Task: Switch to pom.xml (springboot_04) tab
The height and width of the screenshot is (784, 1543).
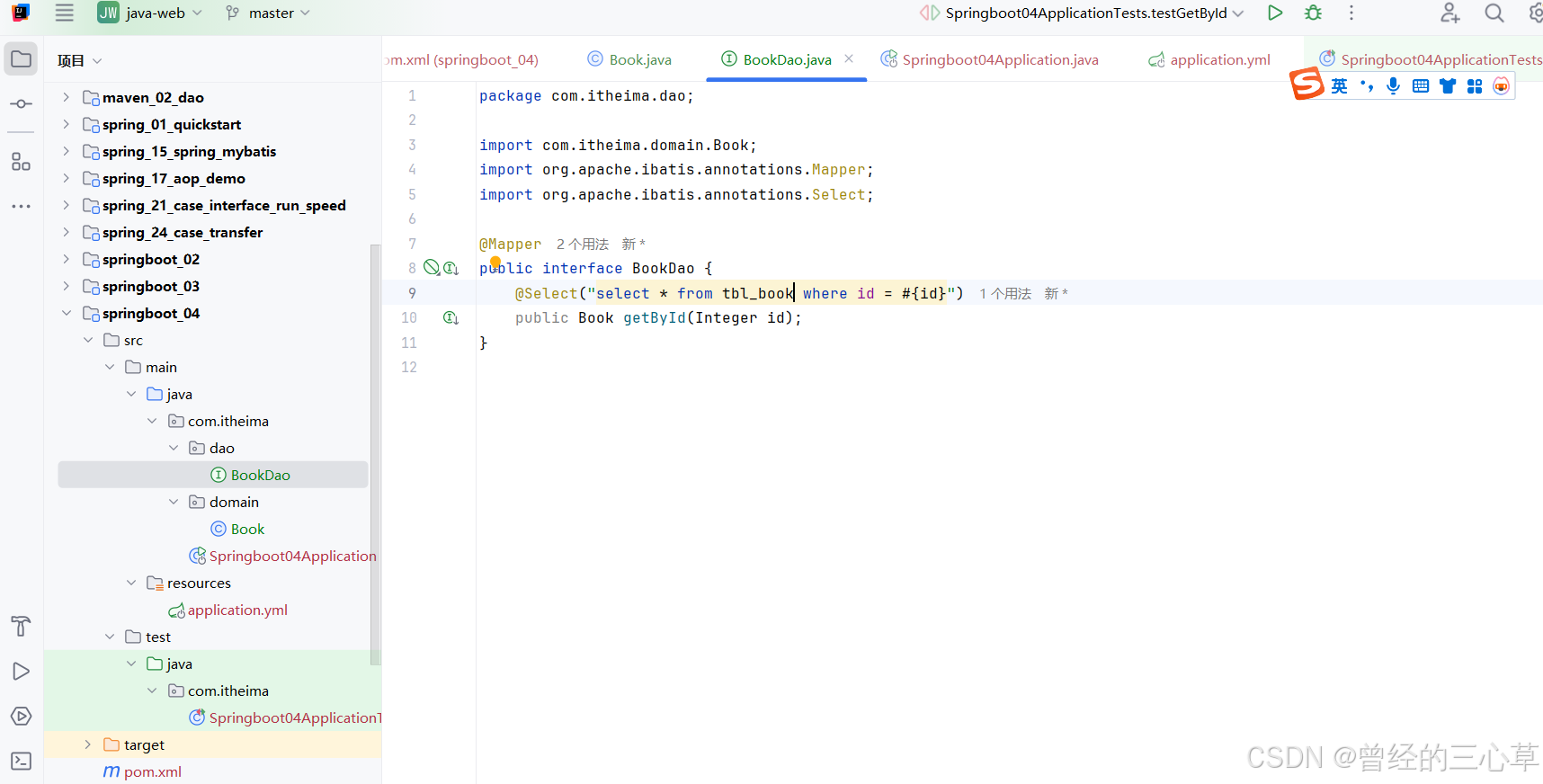Action: click(463, 59)
